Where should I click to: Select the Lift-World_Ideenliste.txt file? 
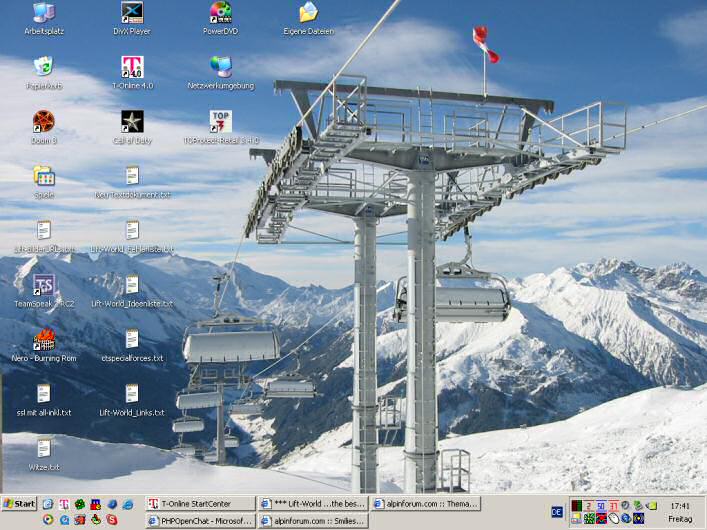(x=132, y=285)
